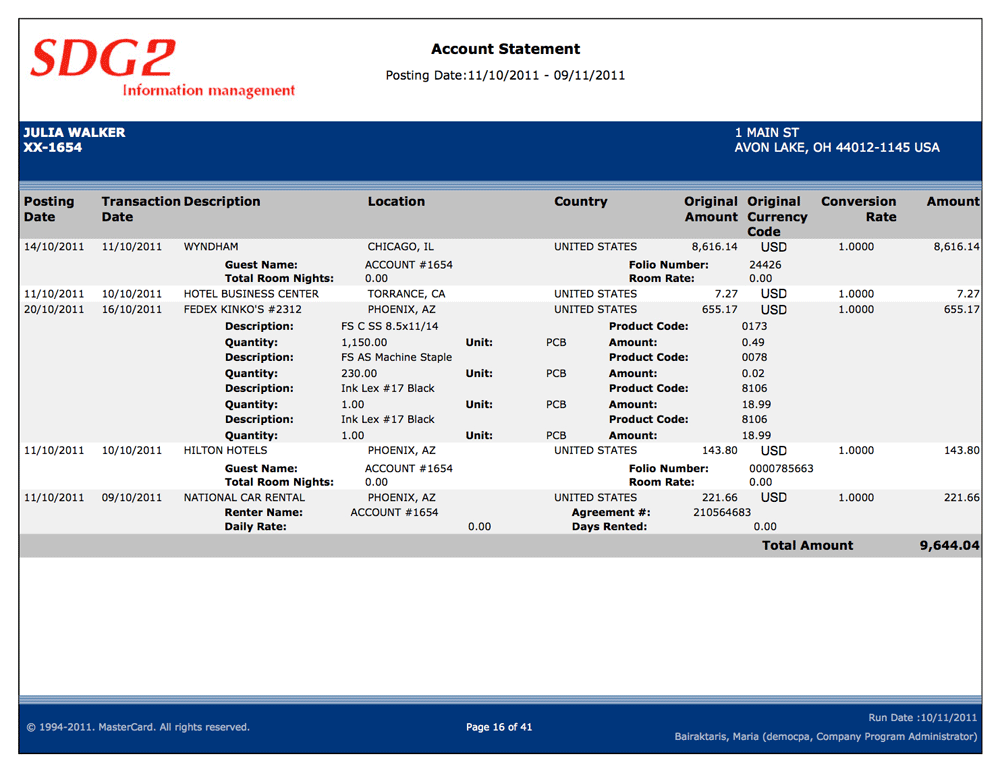Select the line amount 0.49
1000x771 pixels.
753,342
